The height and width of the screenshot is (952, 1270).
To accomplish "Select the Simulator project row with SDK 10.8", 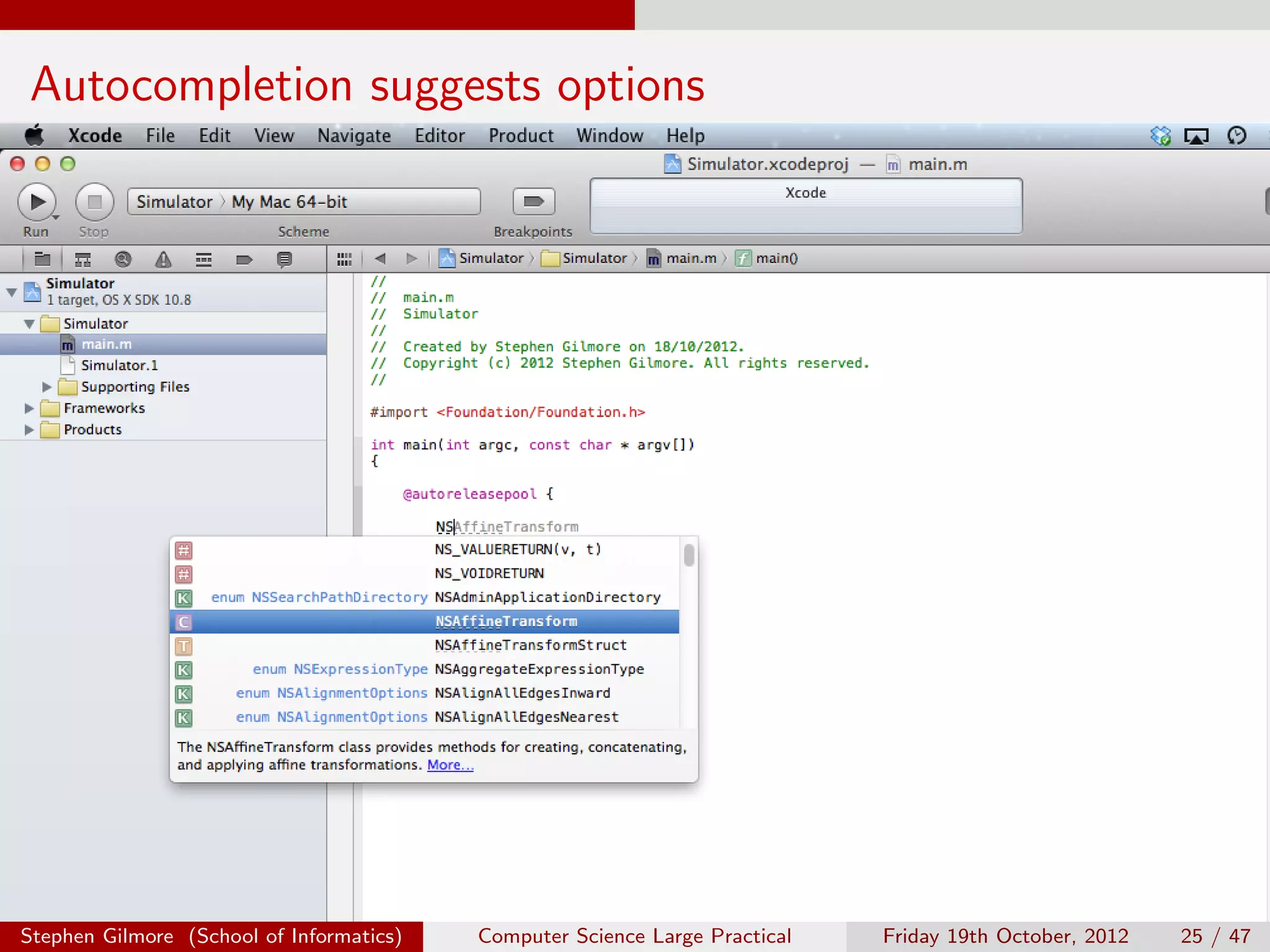I will [x=163, y=291].
